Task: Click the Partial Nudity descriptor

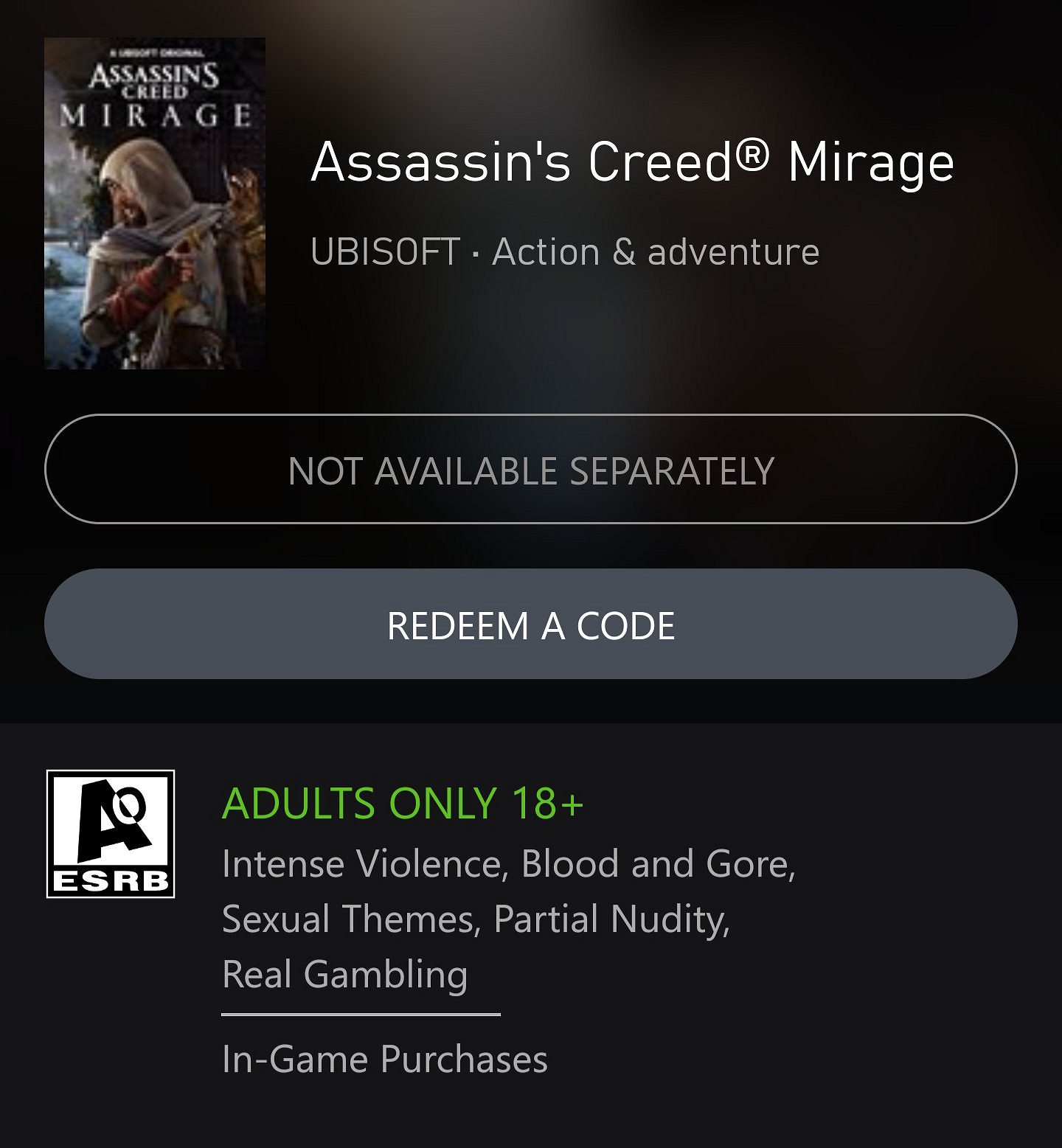Action: 611,919
